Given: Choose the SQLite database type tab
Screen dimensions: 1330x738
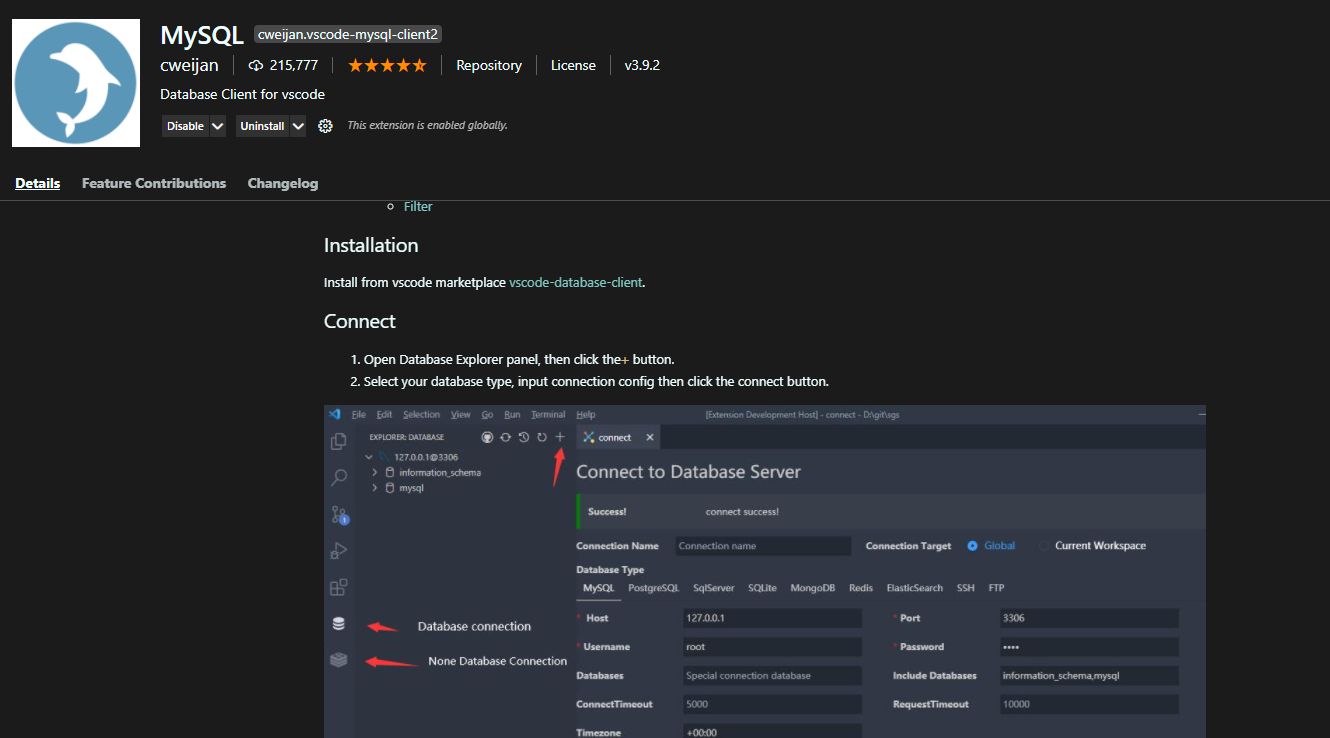Looking at the screenshot, I should [x=762, y=588].
